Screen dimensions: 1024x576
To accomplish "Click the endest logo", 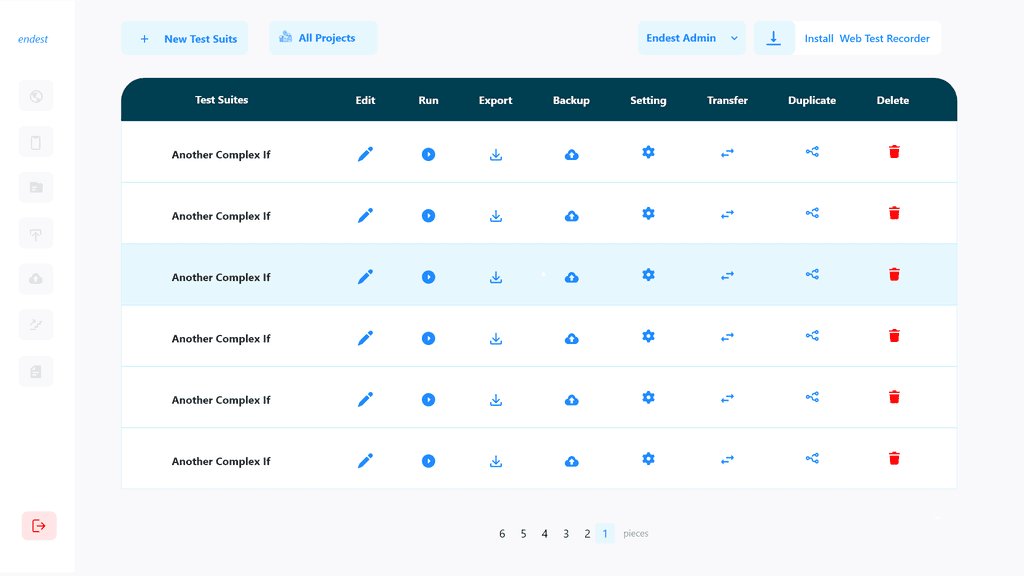I will click(x=33, y=39).
